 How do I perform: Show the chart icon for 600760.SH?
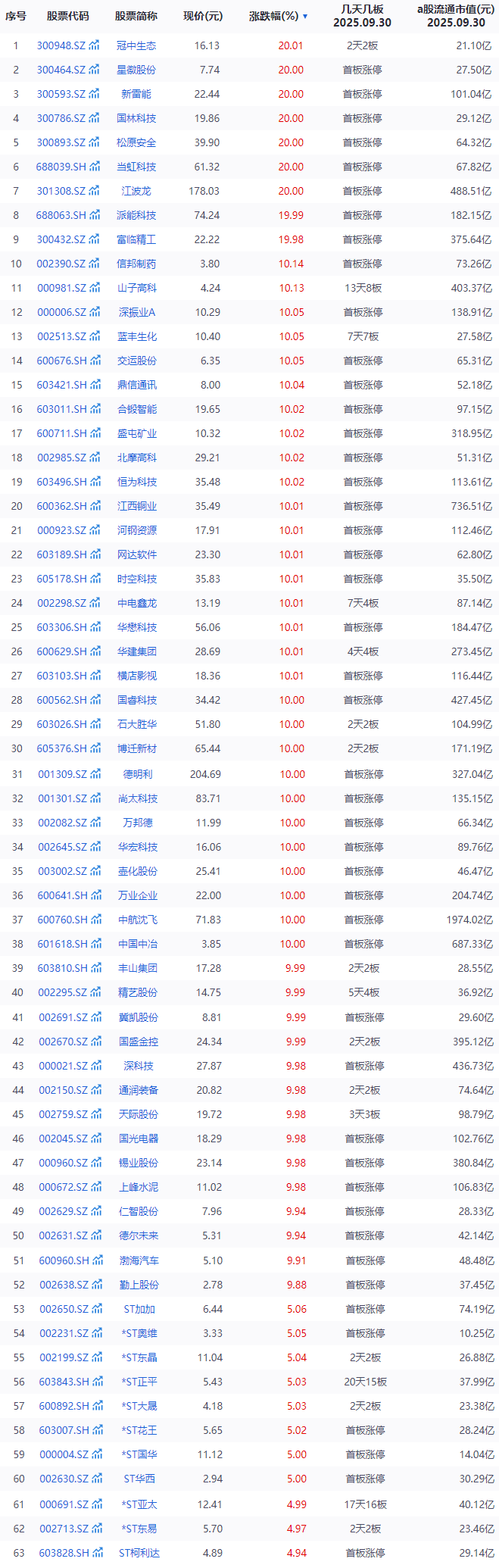click(x=95, y=920)
